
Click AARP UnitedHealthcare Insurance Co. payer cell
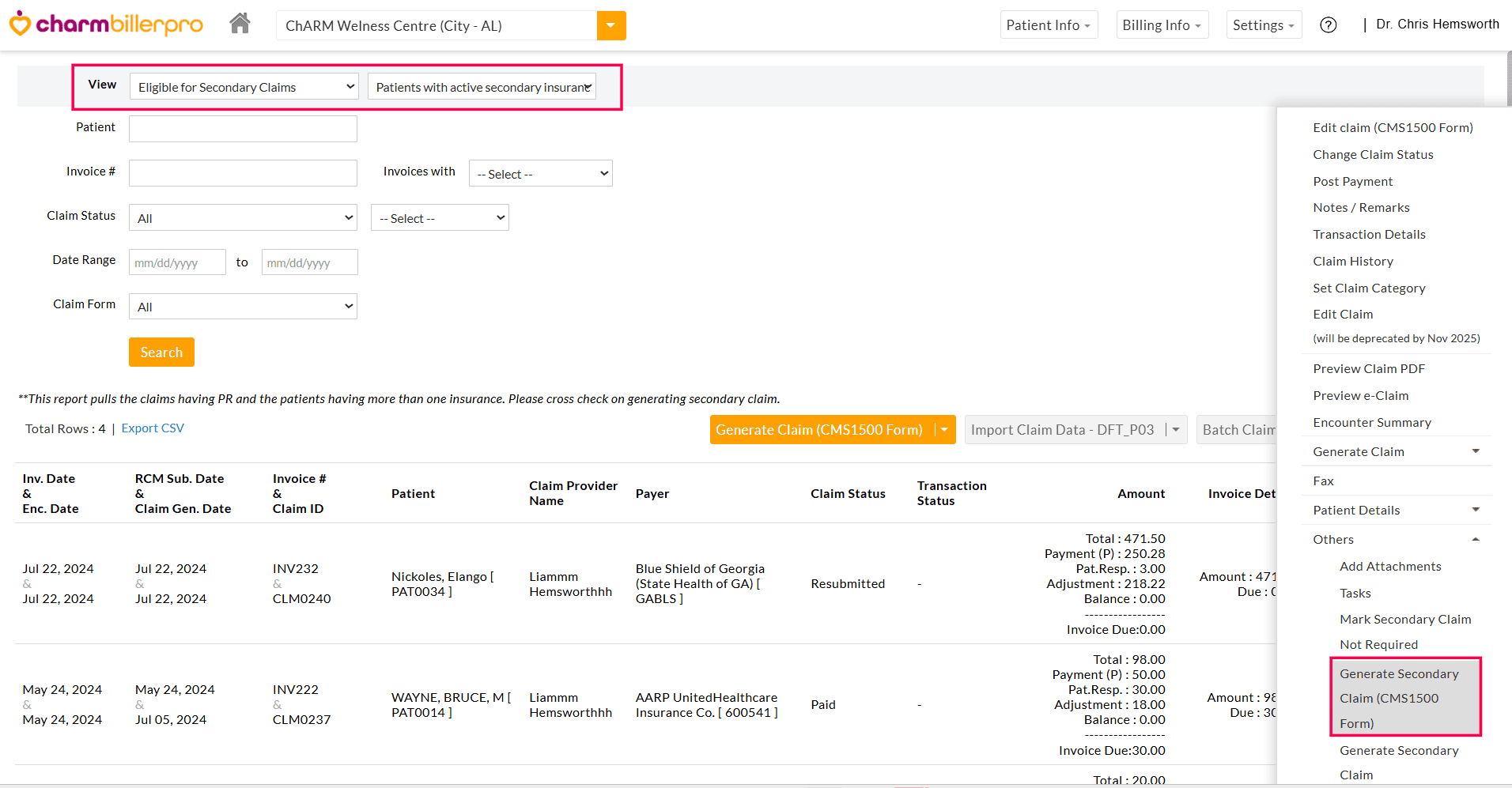click(707, 705)
